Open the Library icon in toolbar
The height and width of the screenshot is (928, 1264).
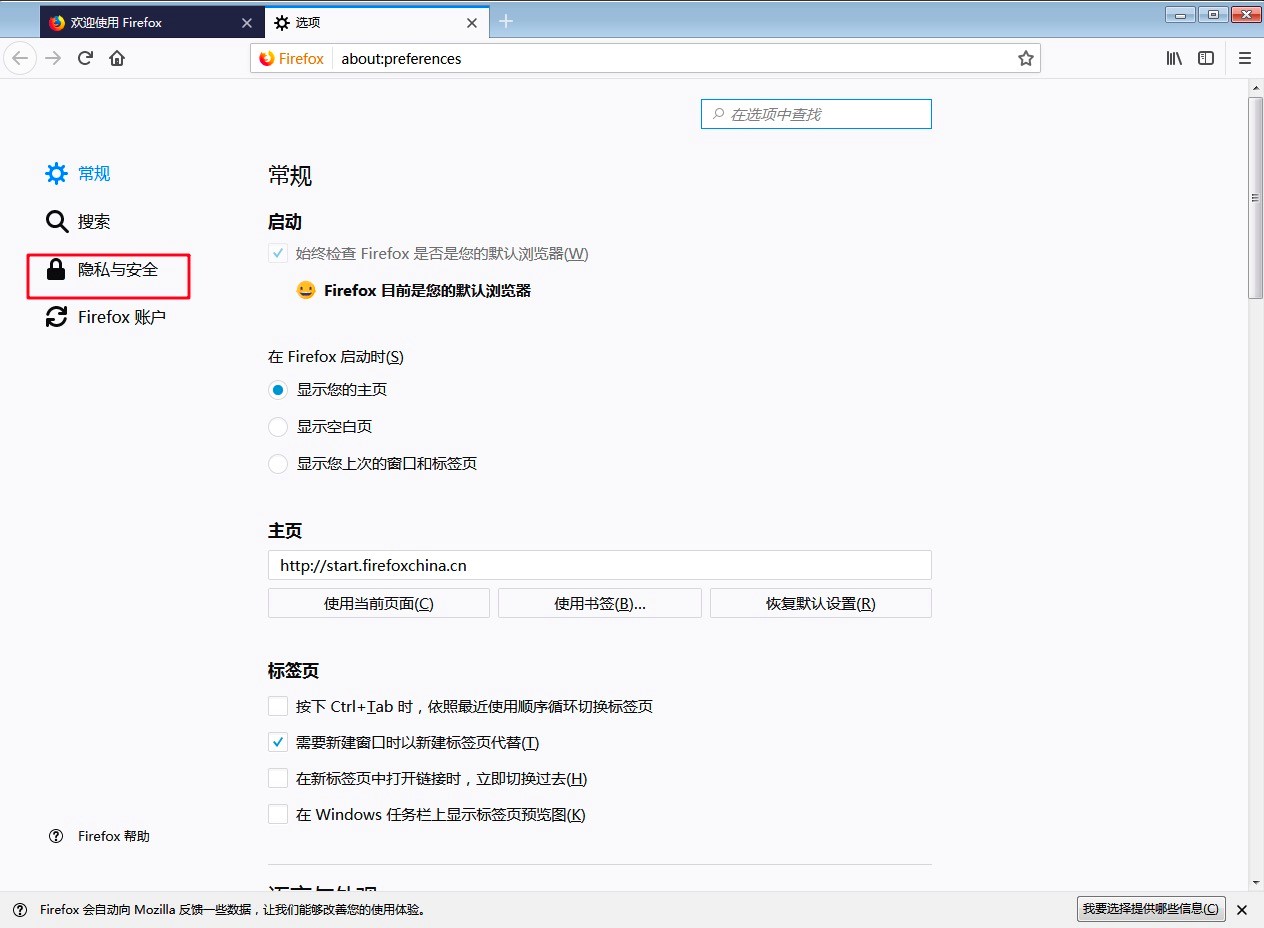[x=1173, y=58]
